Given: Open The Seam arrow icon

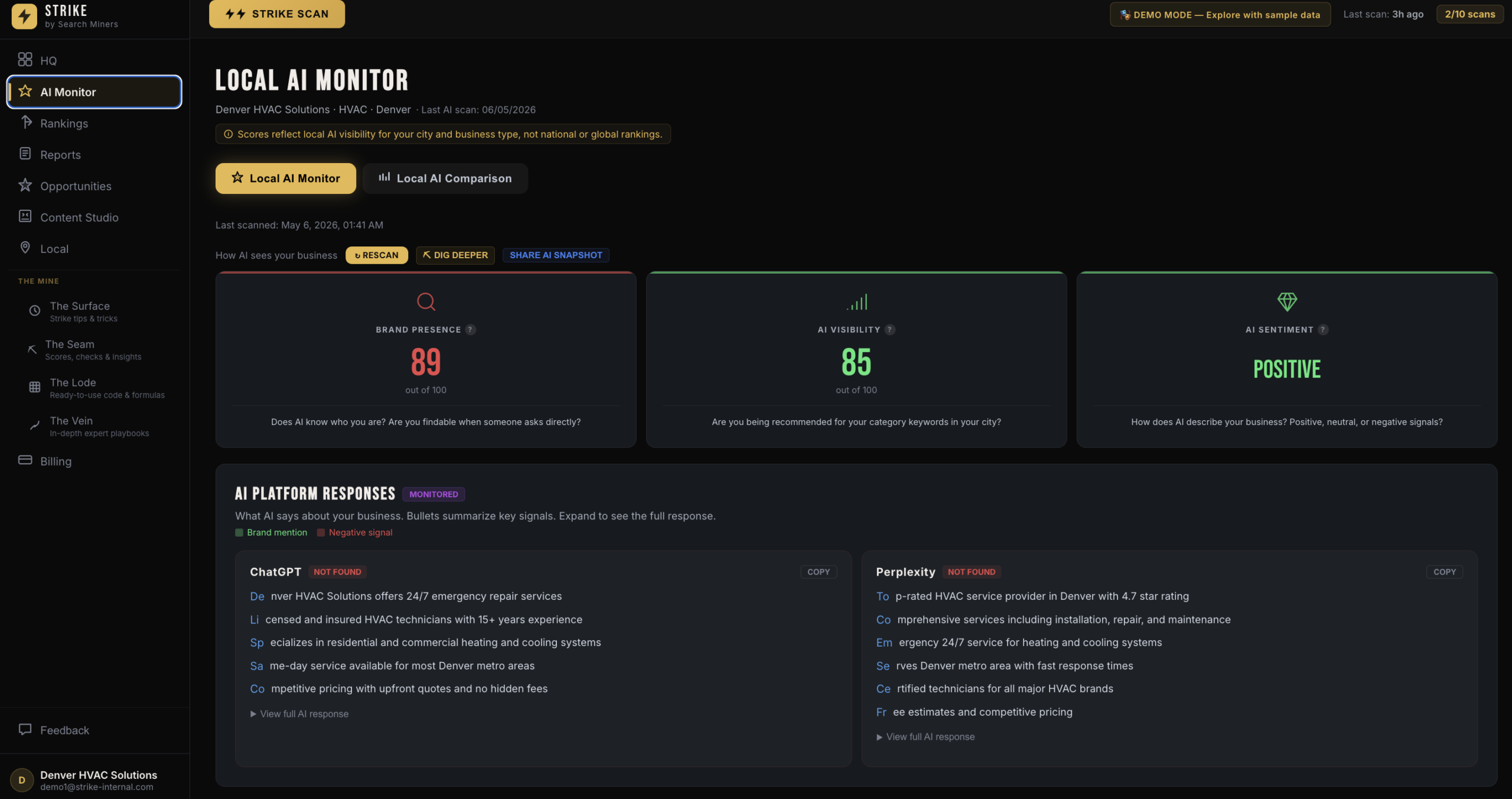Looking at the screenshot, I should pyautogui.click(x=32, y=349).
